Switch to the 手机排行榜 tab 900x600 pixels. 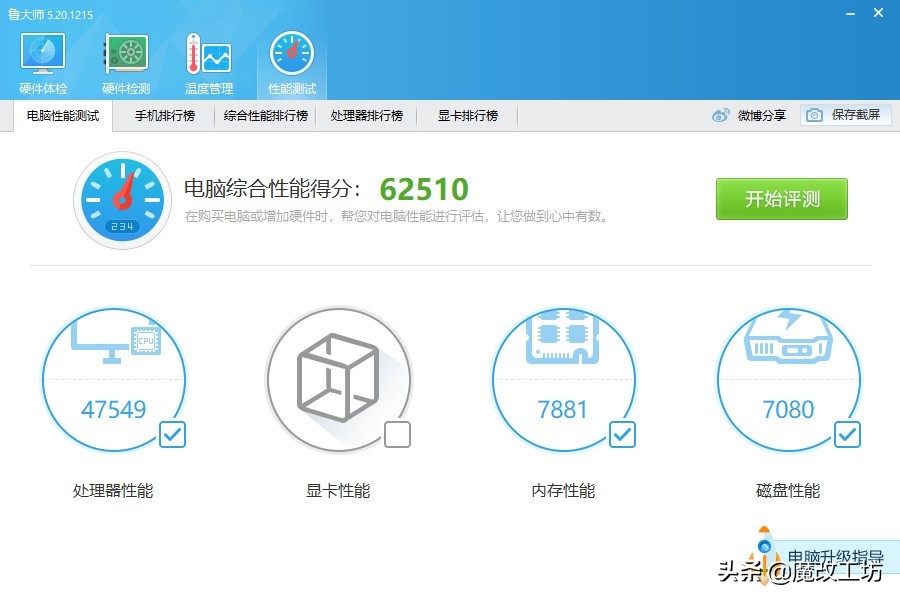164,114
